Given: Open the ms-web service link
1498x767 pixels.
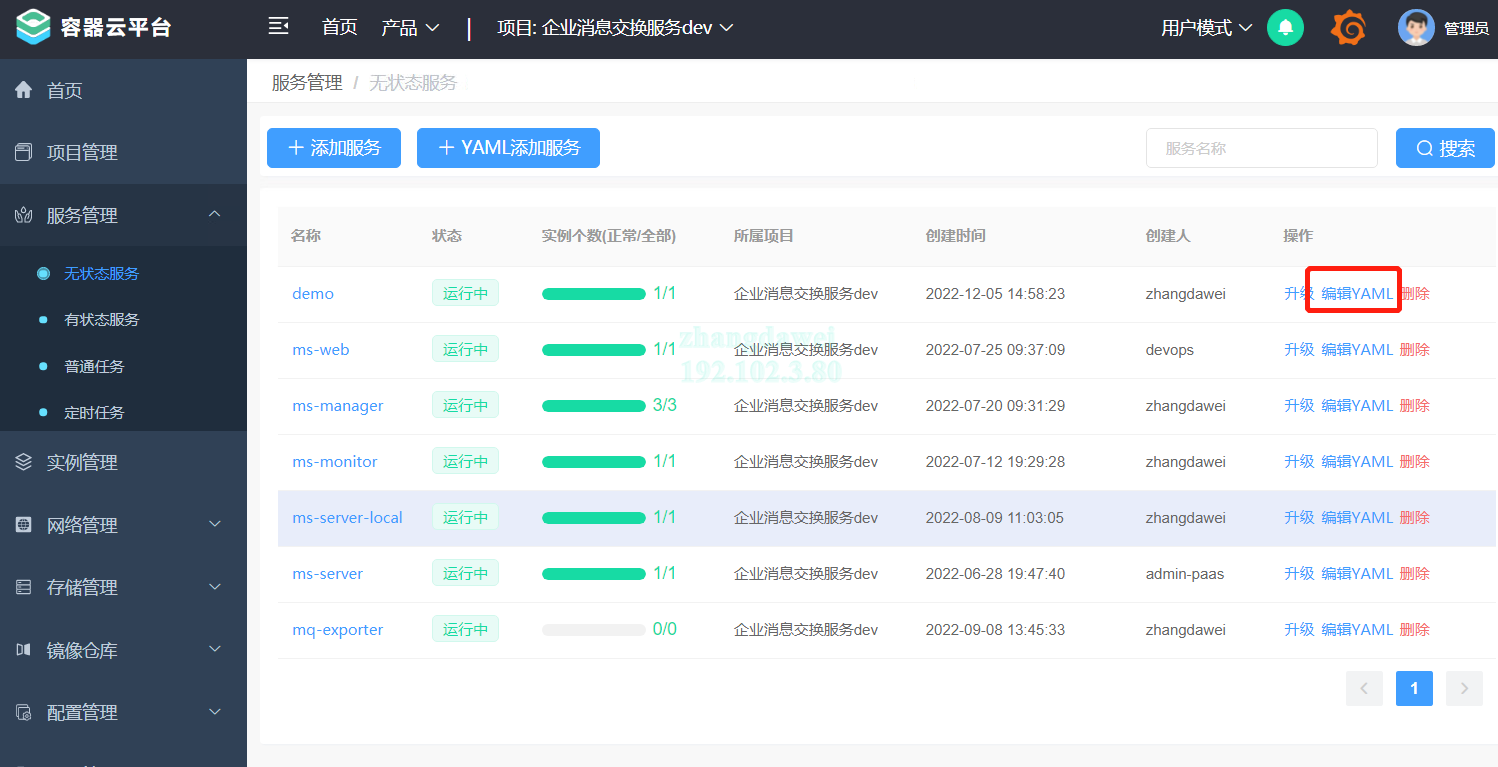Looking at the screenshot, I should click(321, 350).
